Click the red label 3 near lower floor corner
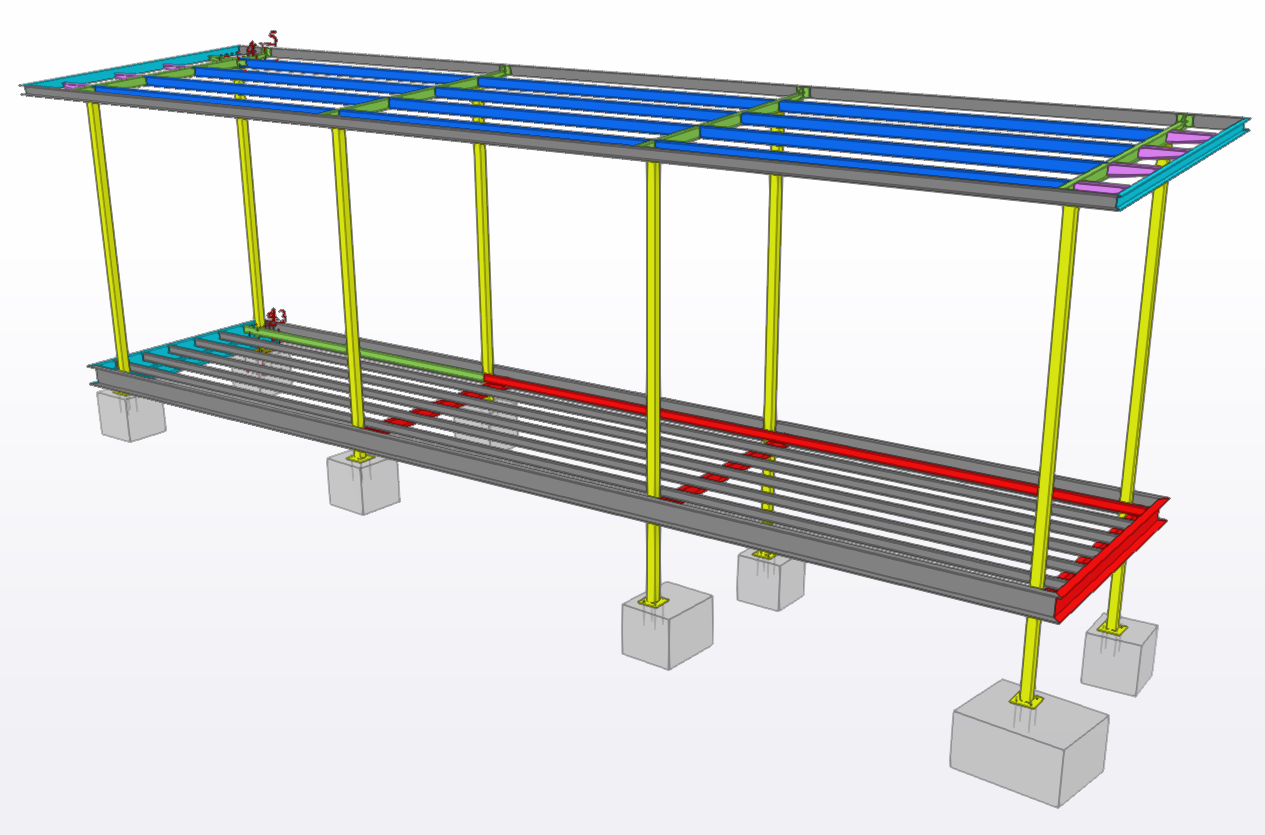Viewport: 1265px width, 835px height. tap(281, 317)
